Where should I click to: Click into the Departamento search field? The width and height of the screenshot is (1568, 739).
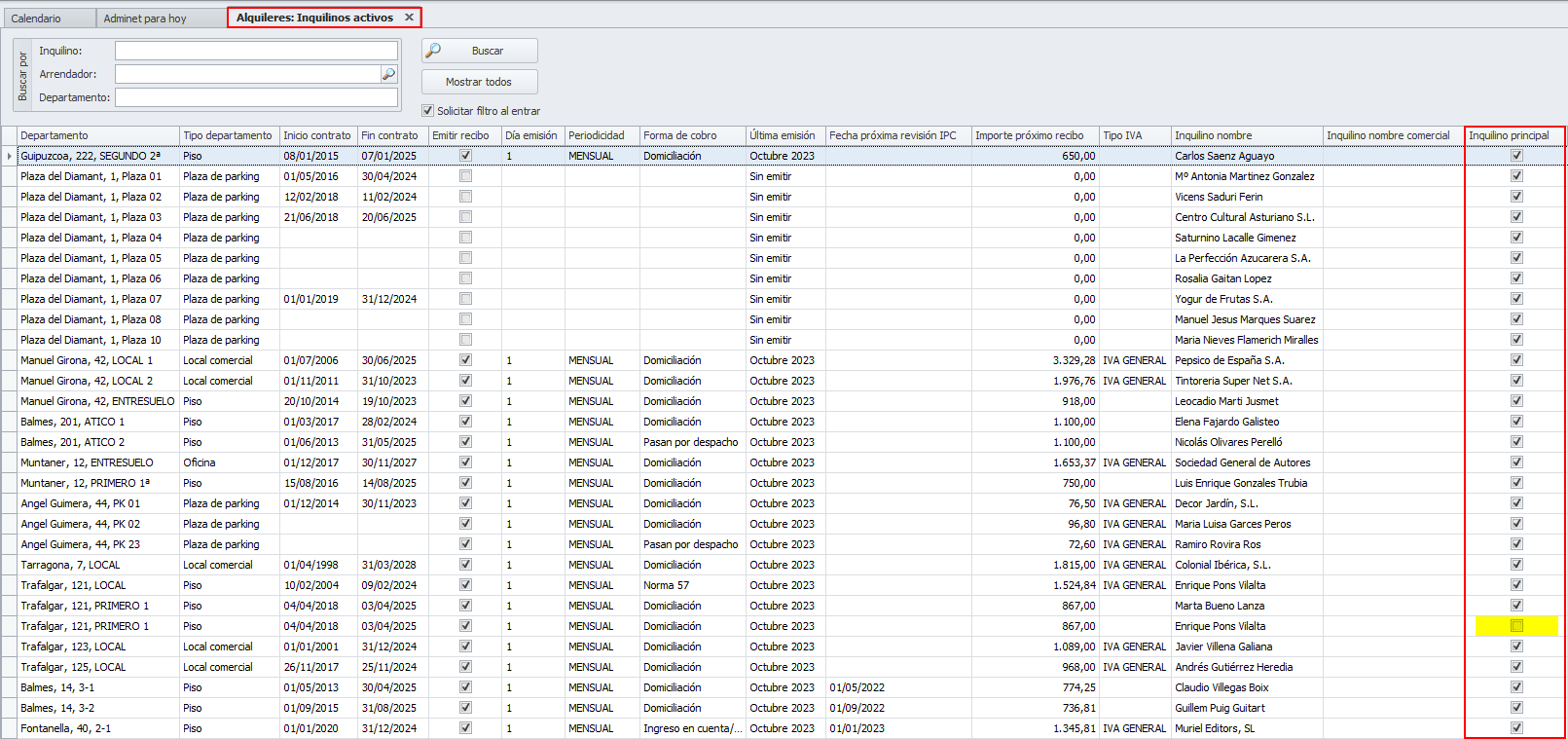[x=256, y=97]
